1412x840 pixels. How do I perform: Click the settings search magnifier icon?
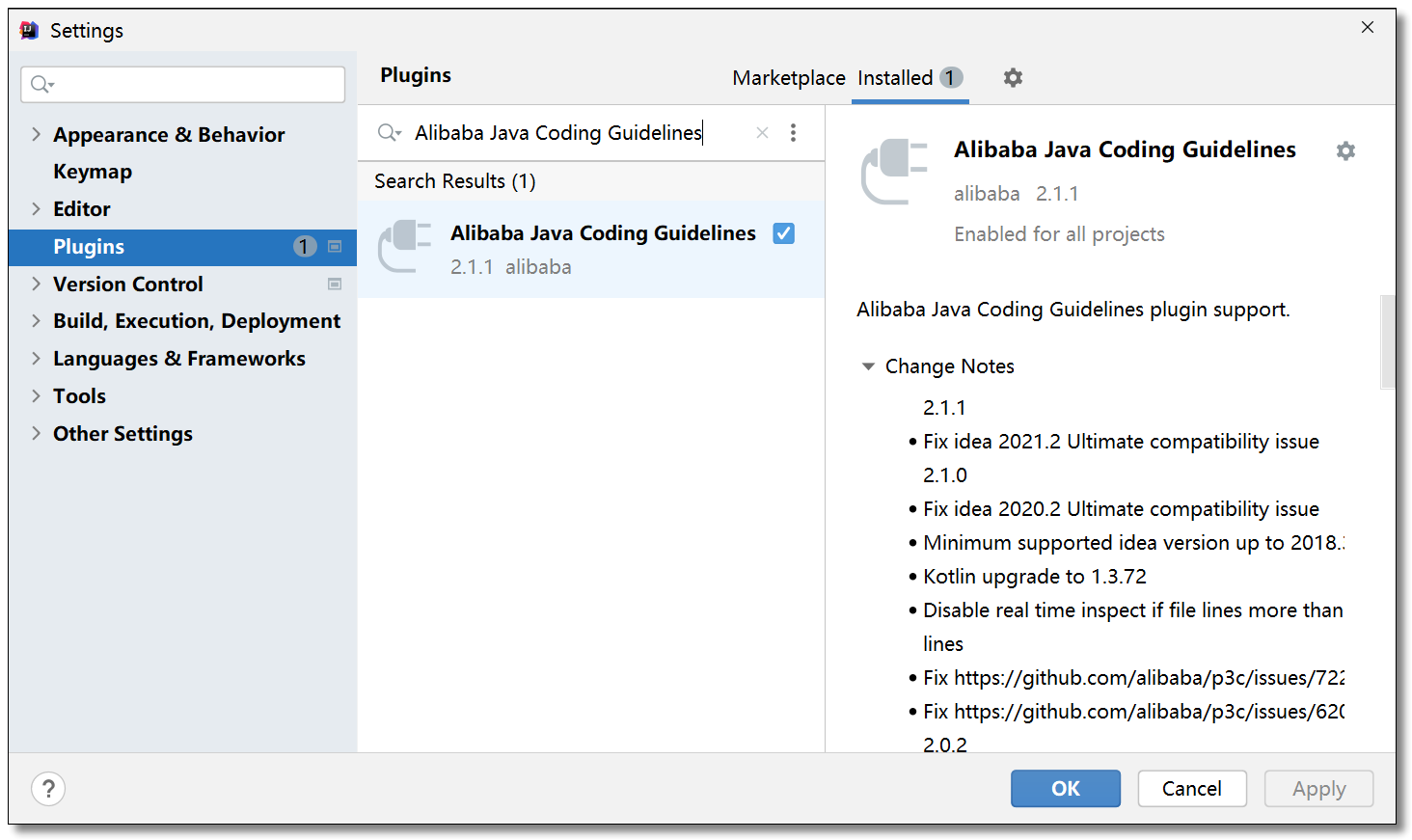[x=41, y=85]
